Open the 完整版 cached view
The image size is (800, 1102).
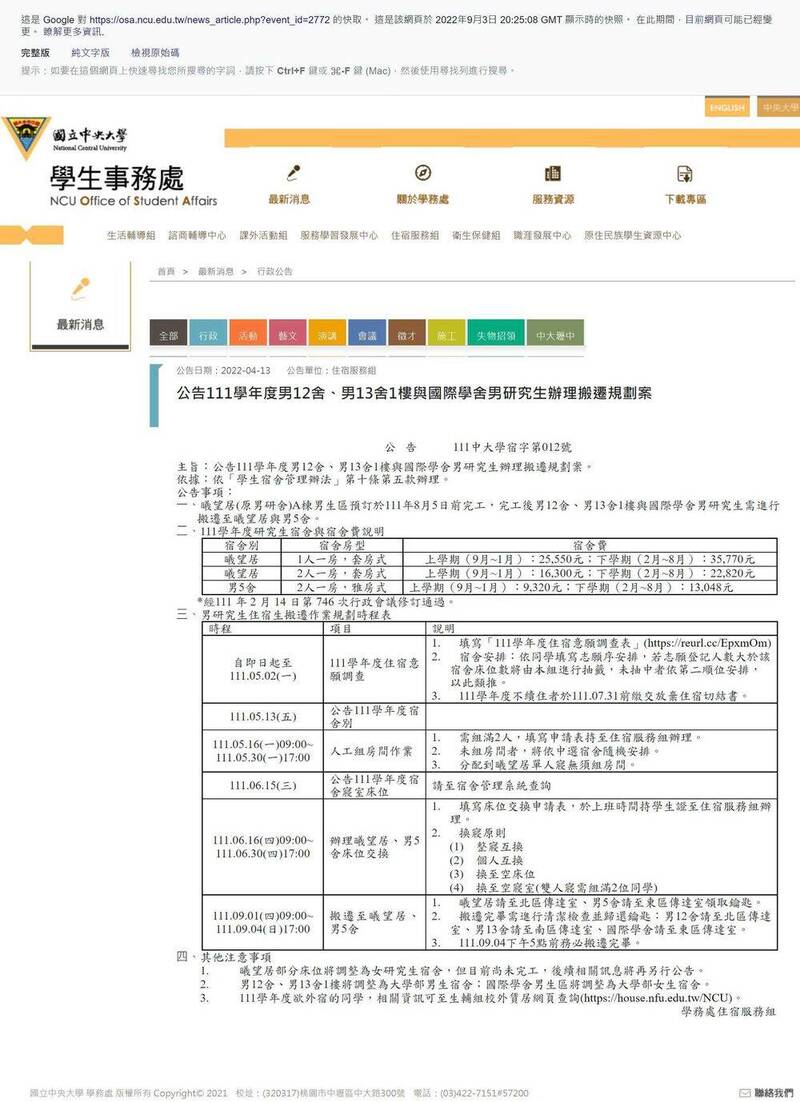click(x=35, y=53)
